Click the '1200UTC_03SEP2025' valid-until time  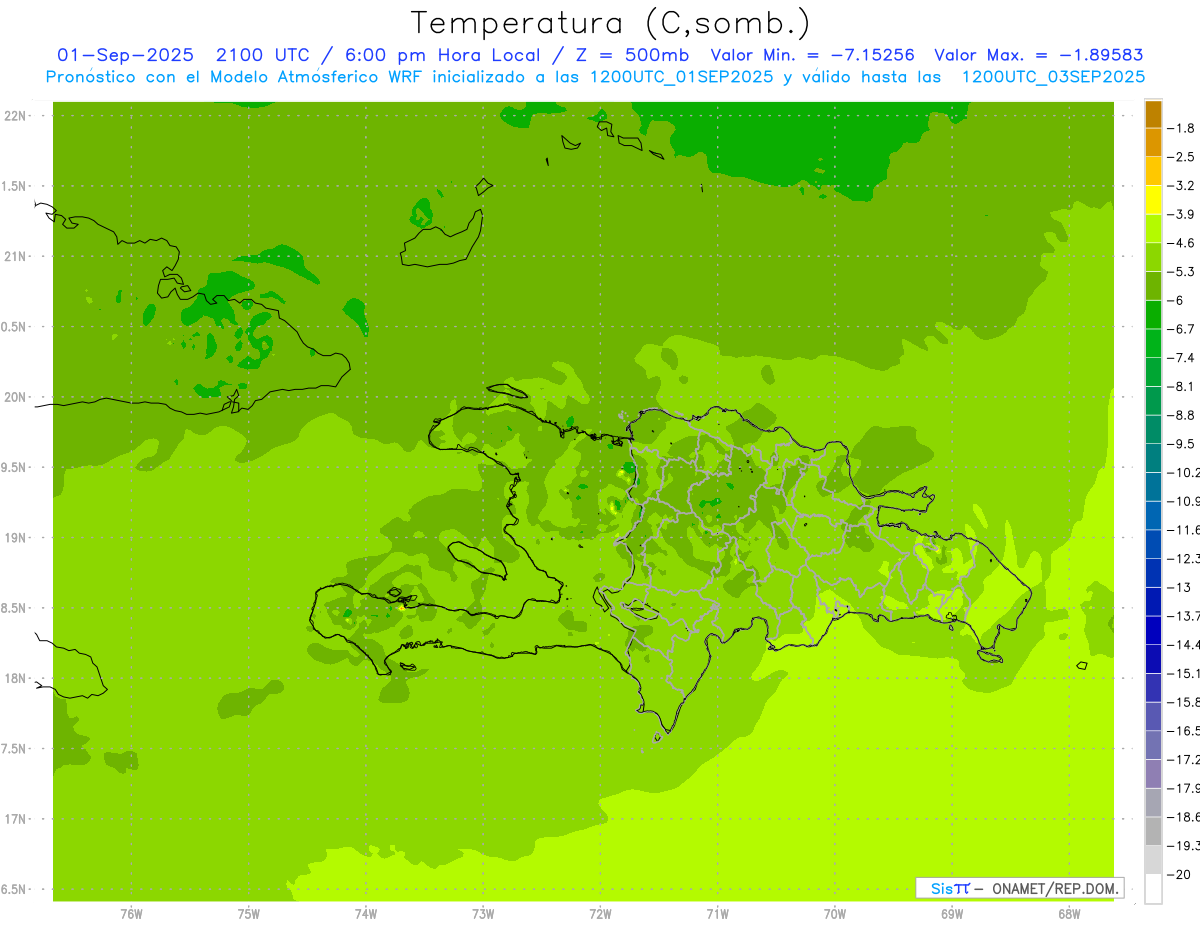coord(1053,77)
